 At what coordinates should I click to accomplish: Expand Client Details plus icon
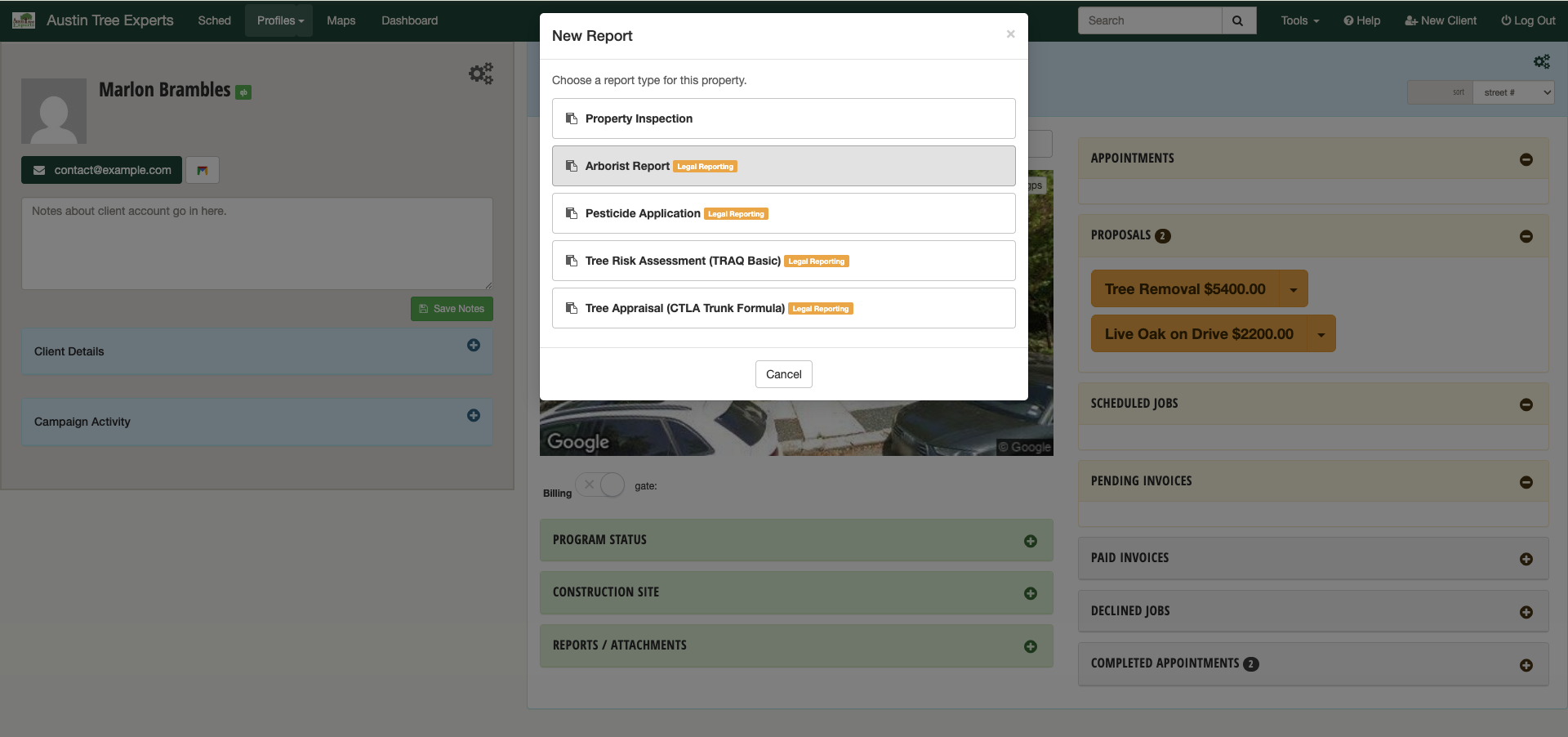[474, 345]
